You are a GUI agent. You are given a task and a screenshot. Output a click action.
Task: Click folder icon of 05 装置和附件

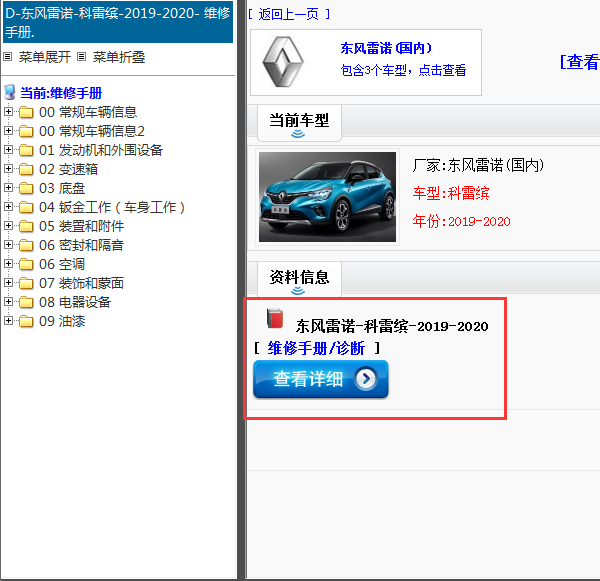tap(26, 226)
